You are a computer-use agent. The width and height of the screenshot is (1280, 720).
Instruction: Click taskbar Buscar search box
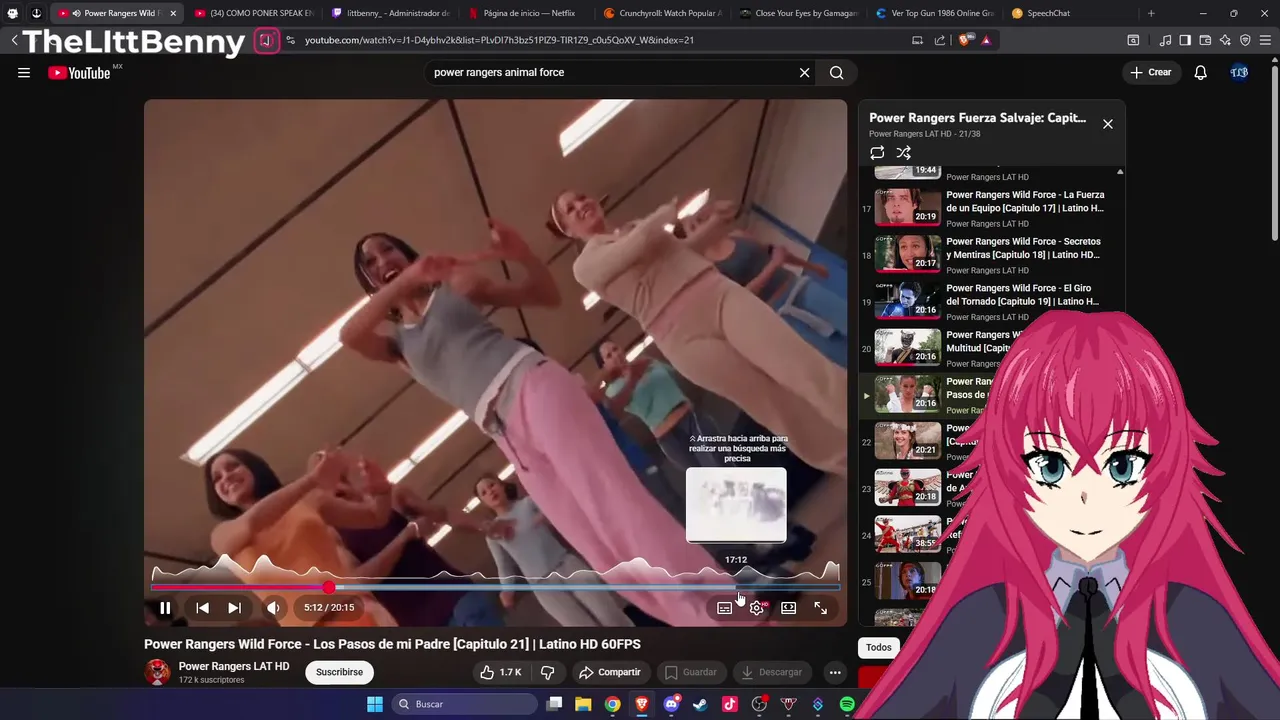coord(463,704)
